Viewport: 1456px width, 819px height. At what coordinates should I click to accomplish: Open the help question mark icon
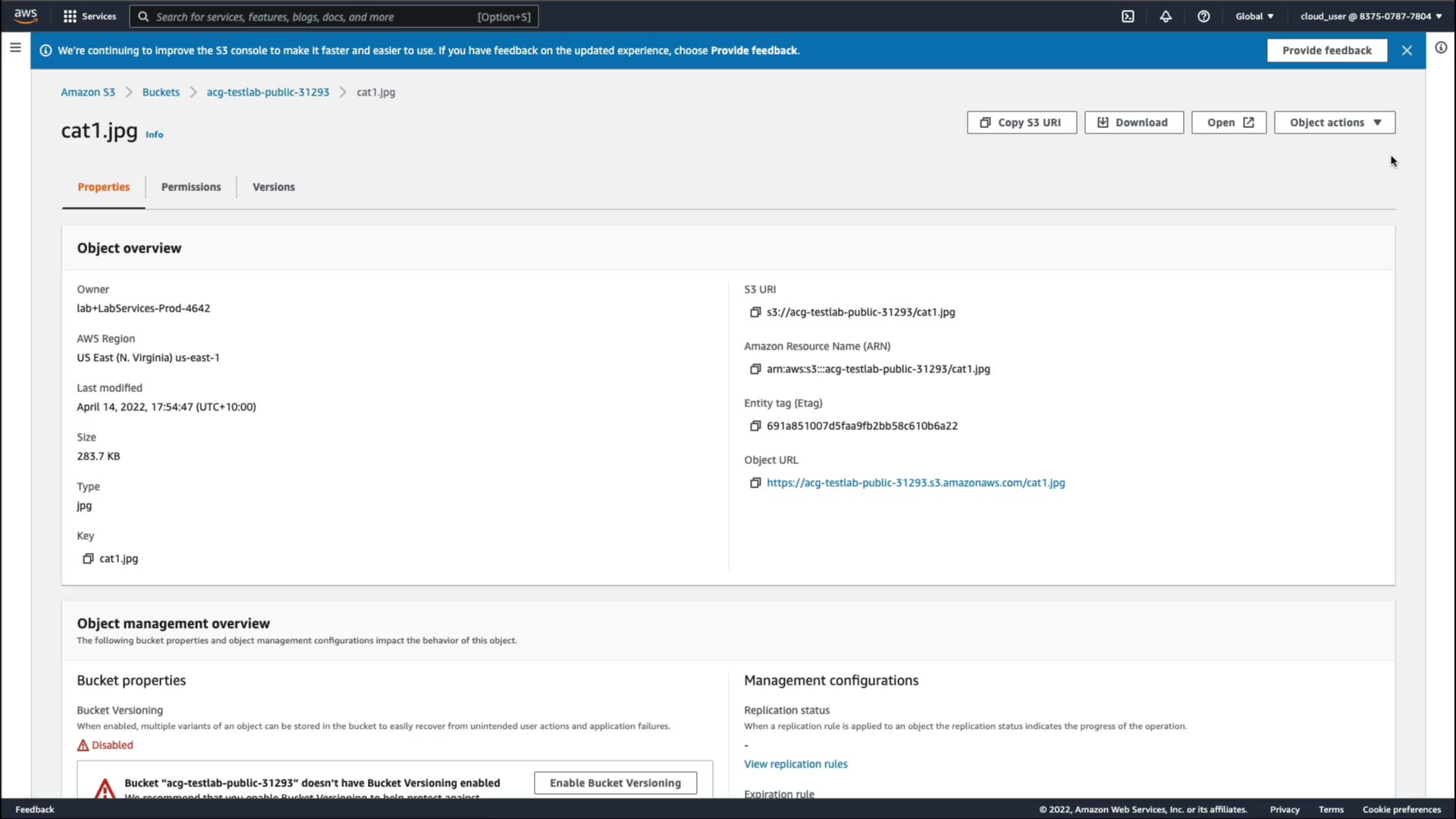pos(1203,16)
